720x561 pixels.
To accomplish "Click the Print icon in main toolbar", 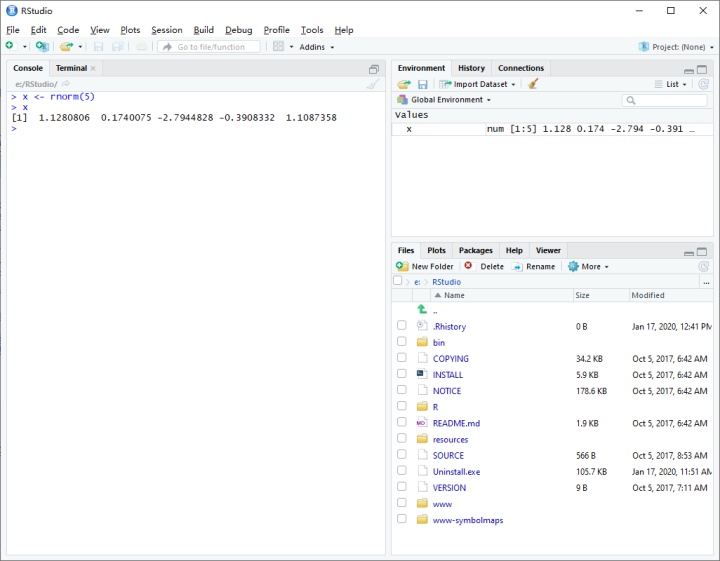I will 141,46.
